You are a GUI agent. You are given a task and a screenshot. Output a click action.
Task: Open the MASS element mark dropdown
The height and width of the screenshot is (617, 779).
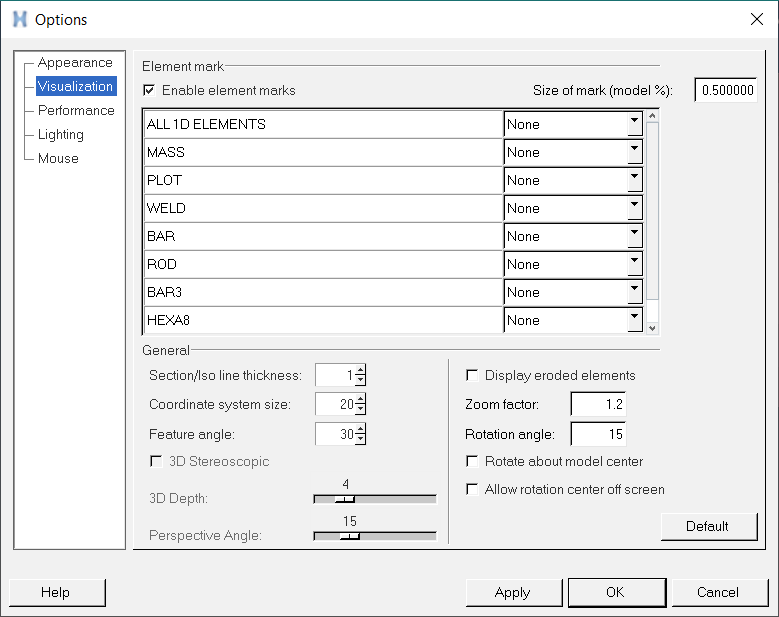tap(634, 152)
